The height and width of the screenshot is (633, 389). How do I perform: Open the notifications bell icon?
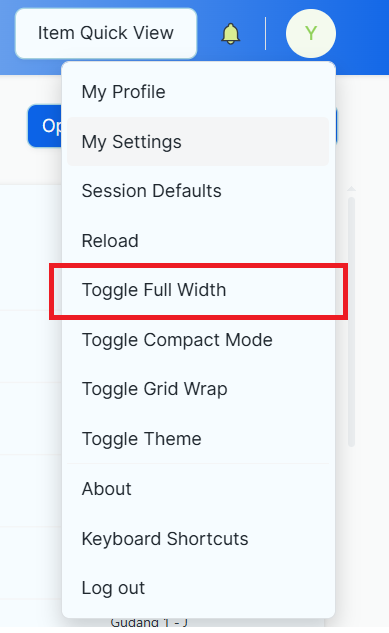pos(230,34)
